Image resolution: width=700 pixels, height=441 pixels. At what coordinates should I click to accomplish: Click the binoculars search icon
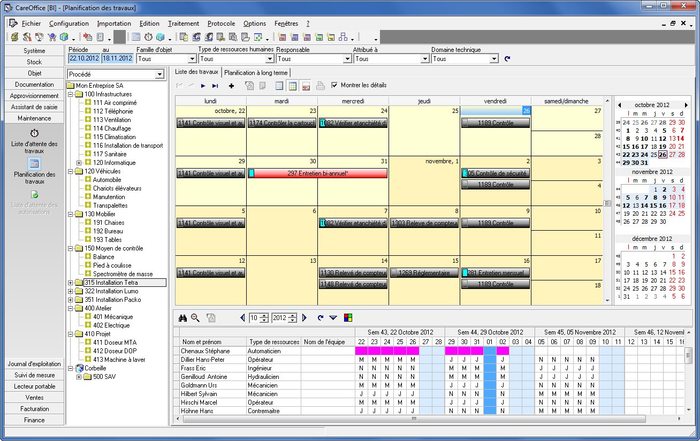tap(183, 318)
